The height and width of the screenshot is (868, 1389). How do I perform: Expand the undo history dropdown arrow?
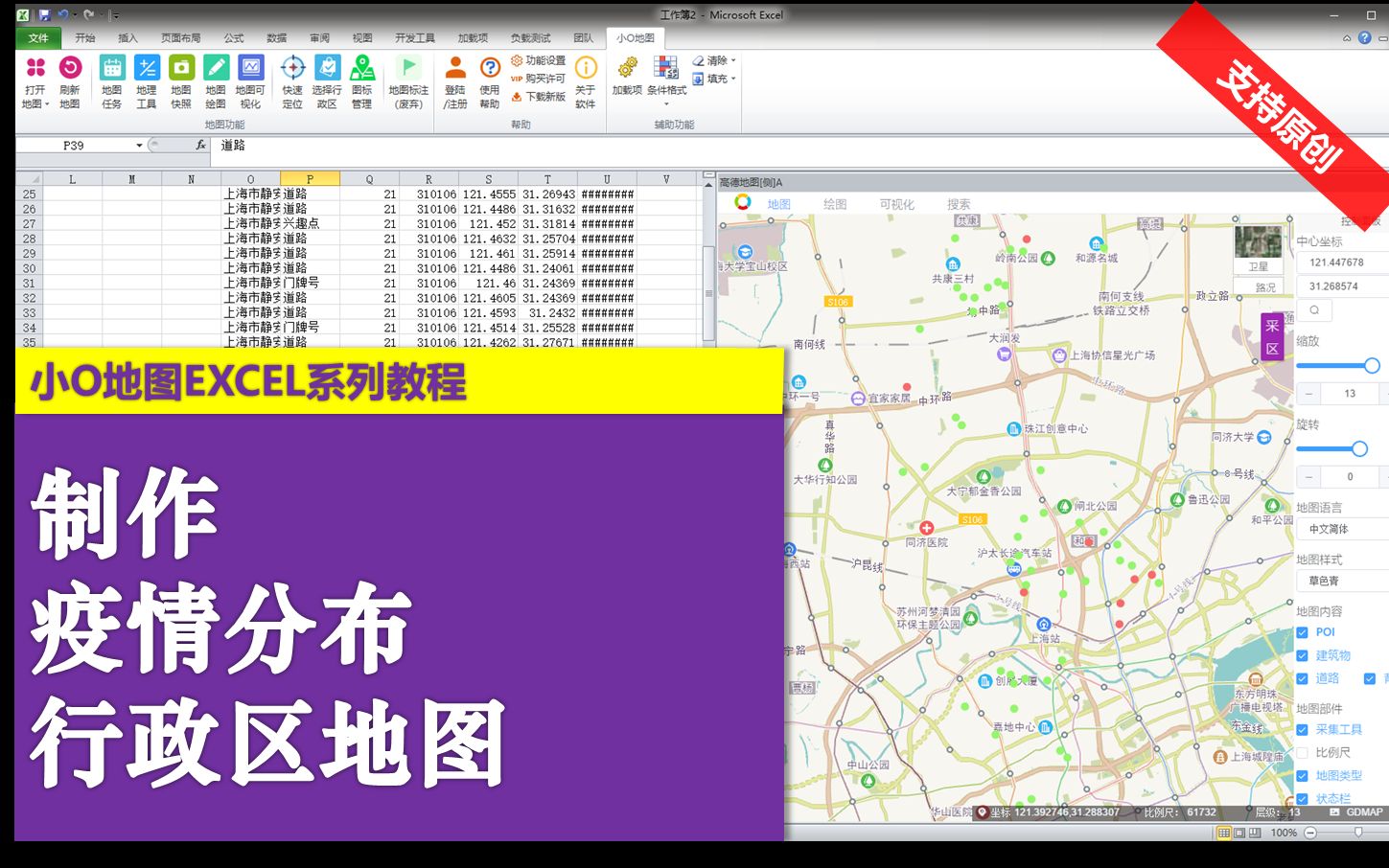(x=75, y=15)
